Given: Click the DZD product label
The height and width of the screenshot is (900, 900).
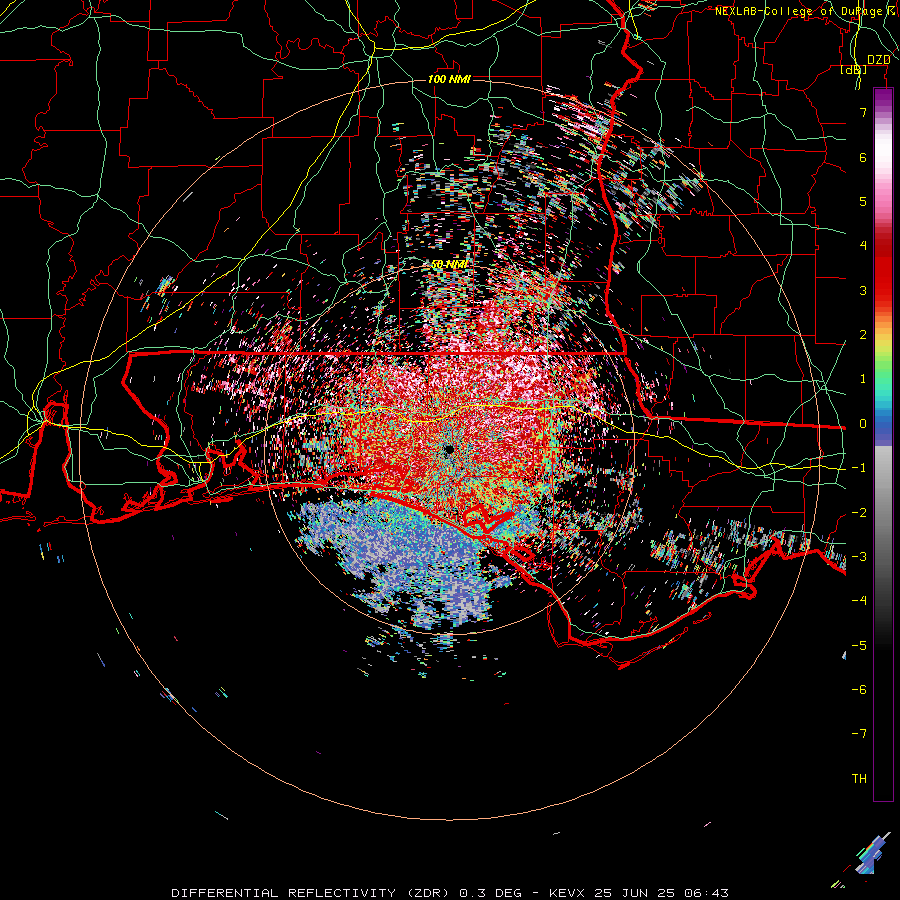Looking at the screenshot, I should tap(878, 60).
